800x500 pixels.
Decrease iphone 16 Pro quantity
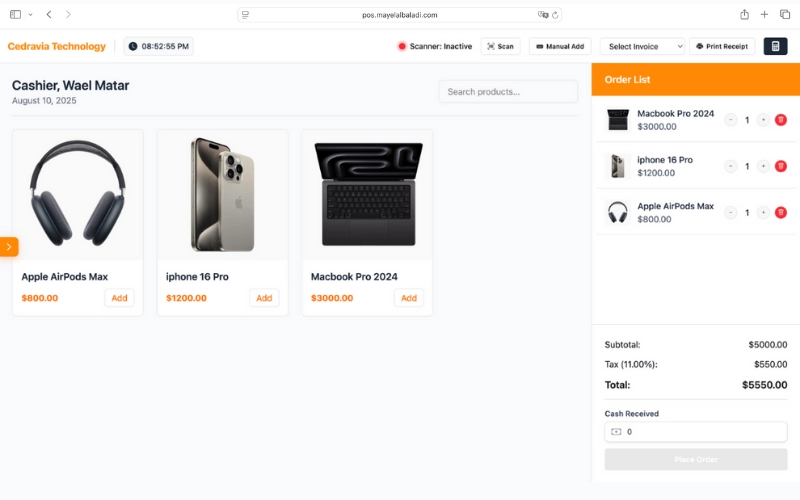click(731, 166)
